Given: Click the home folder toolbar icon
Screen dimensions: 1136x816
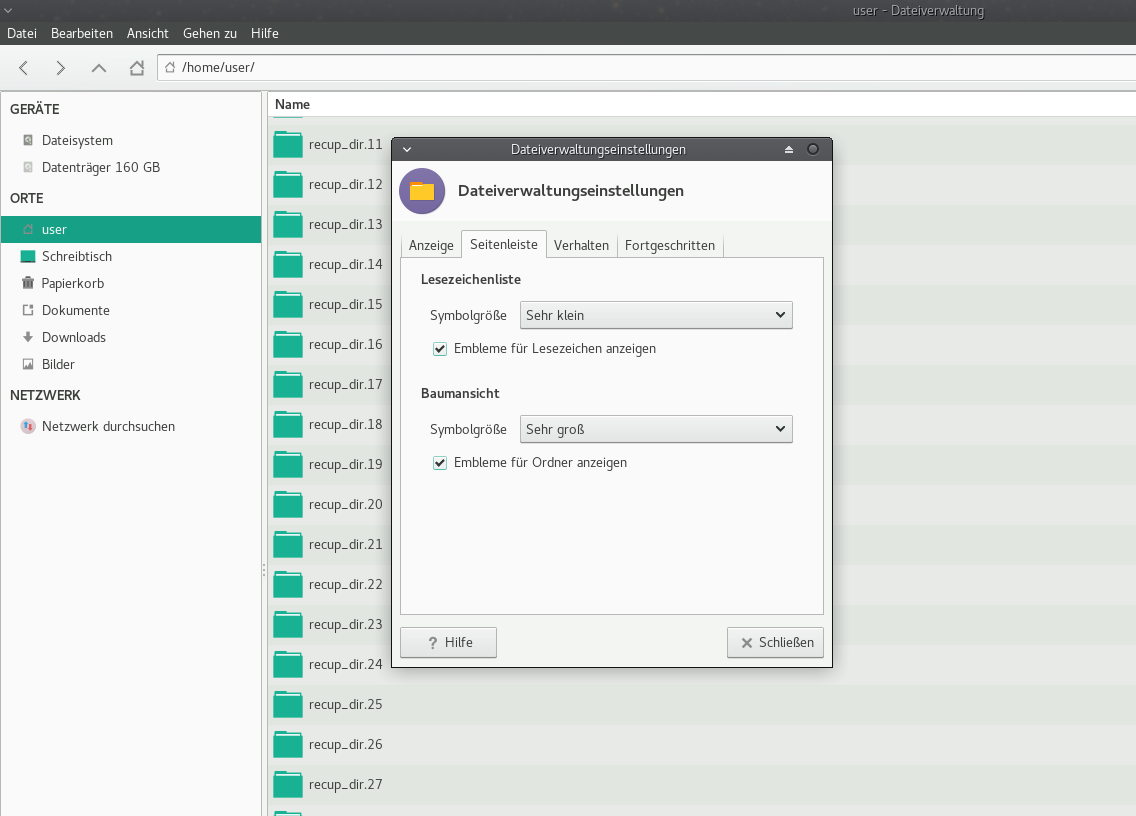Looking at the screenshot, I should [137, 68].
